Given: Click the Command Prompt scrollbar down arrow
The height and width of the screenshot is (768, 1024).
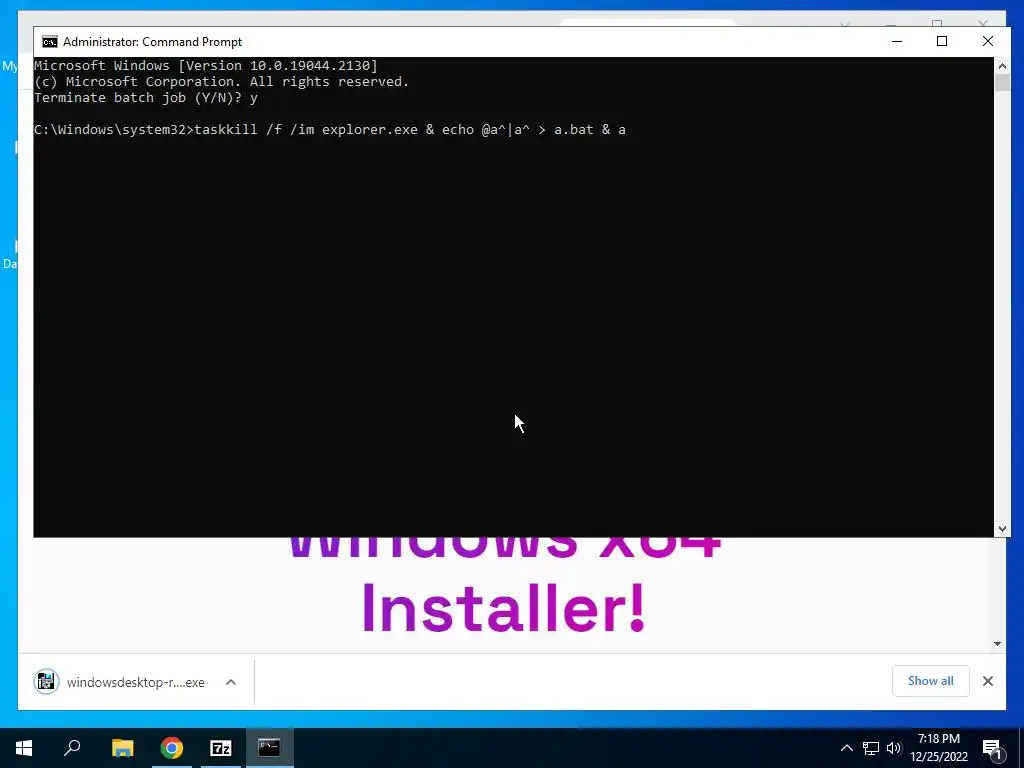Looking at the screenshot, I should point(1002,529).
